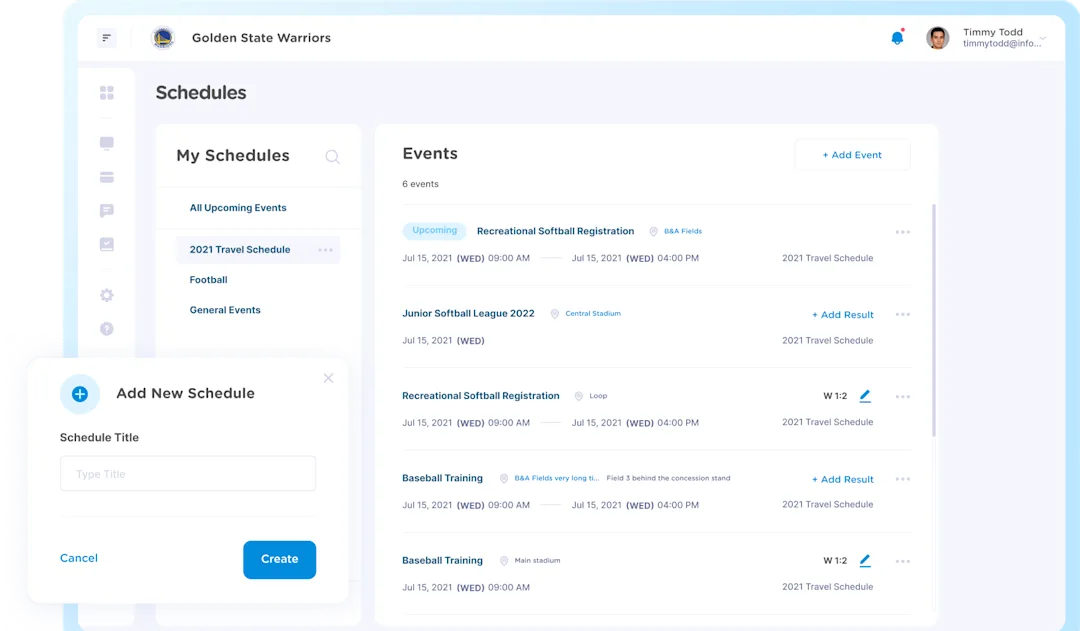Select the Football schedule

(x=208, y=280)
